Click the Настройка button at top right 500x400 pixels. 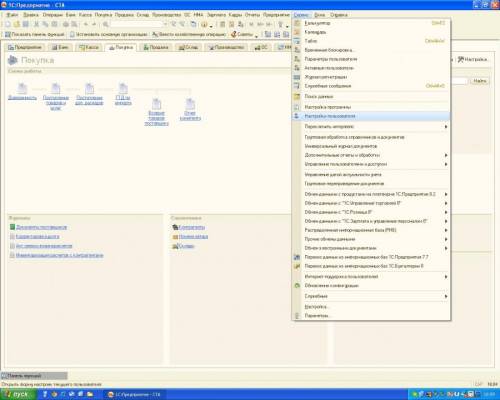coord(473,59)
